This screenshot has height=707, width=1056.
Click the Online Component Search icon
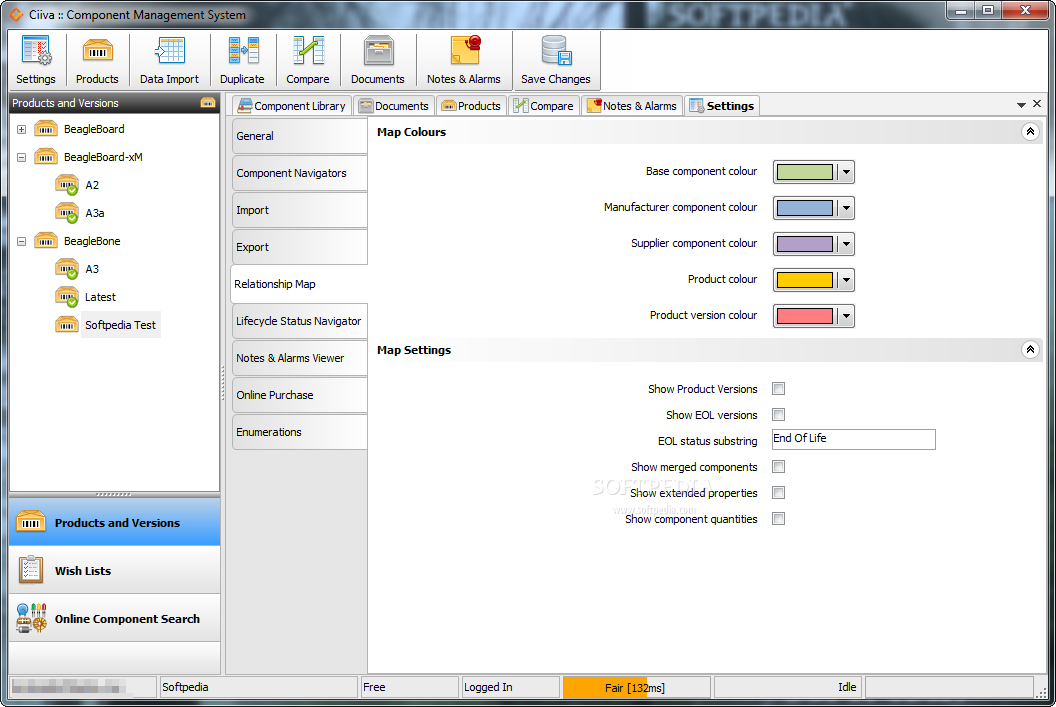(x=31, y=618)
